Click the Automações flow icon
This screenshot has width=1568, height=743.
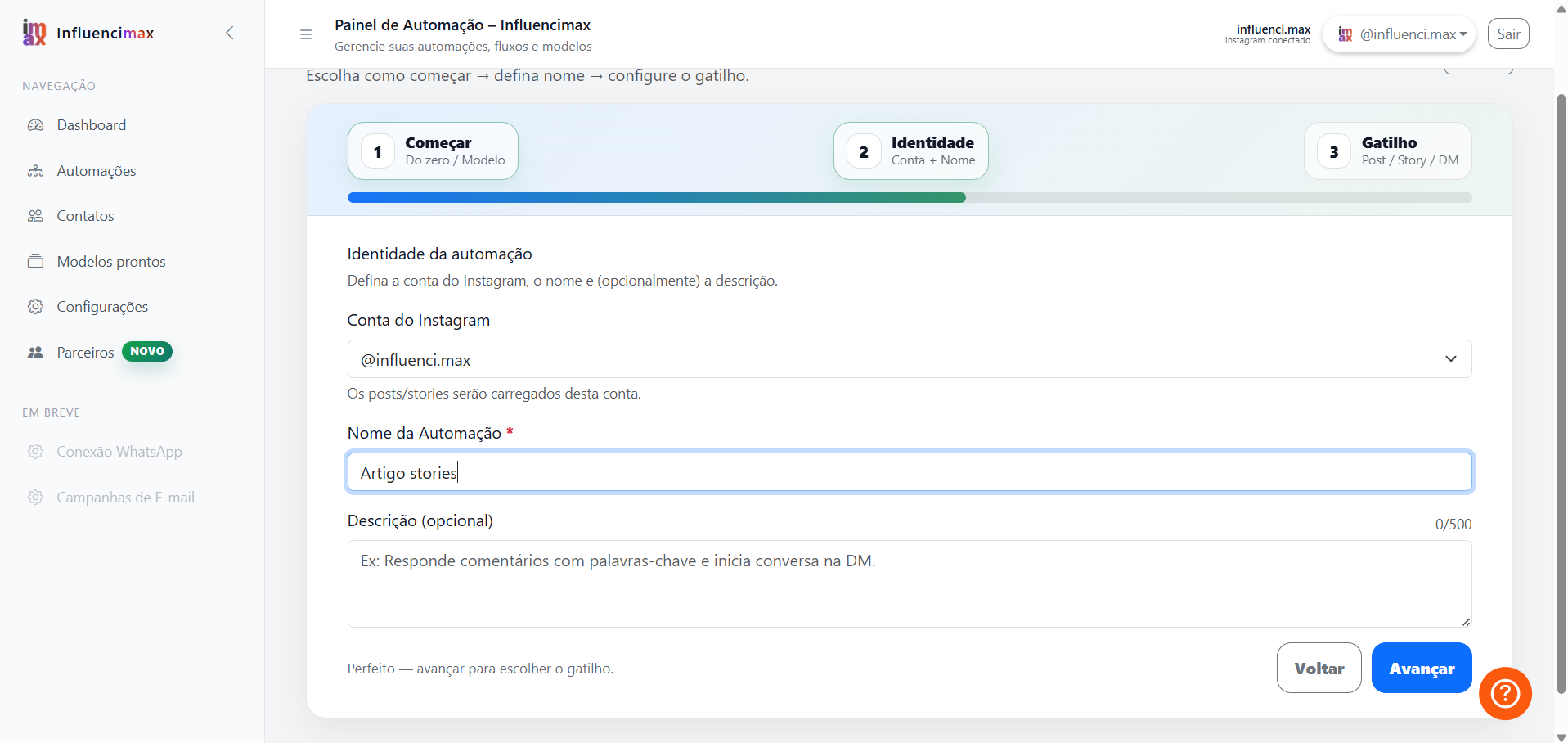tap(35, 171)
